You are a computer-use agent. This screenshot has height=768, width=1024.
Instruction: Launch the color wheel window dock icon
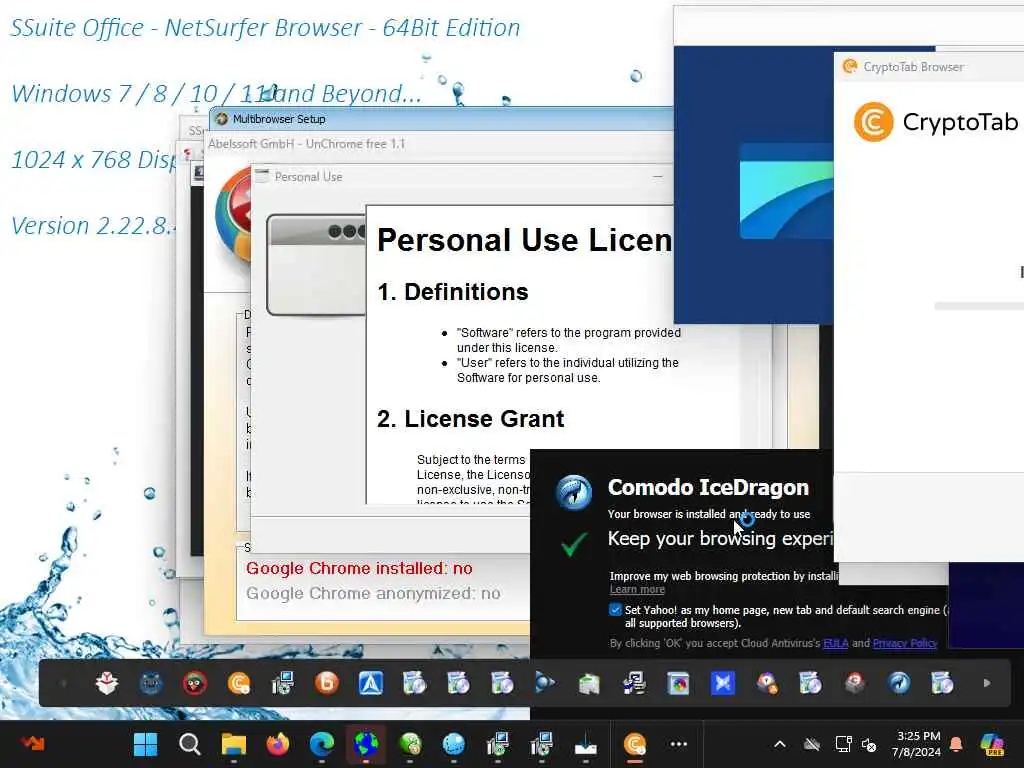pos(679,683)
